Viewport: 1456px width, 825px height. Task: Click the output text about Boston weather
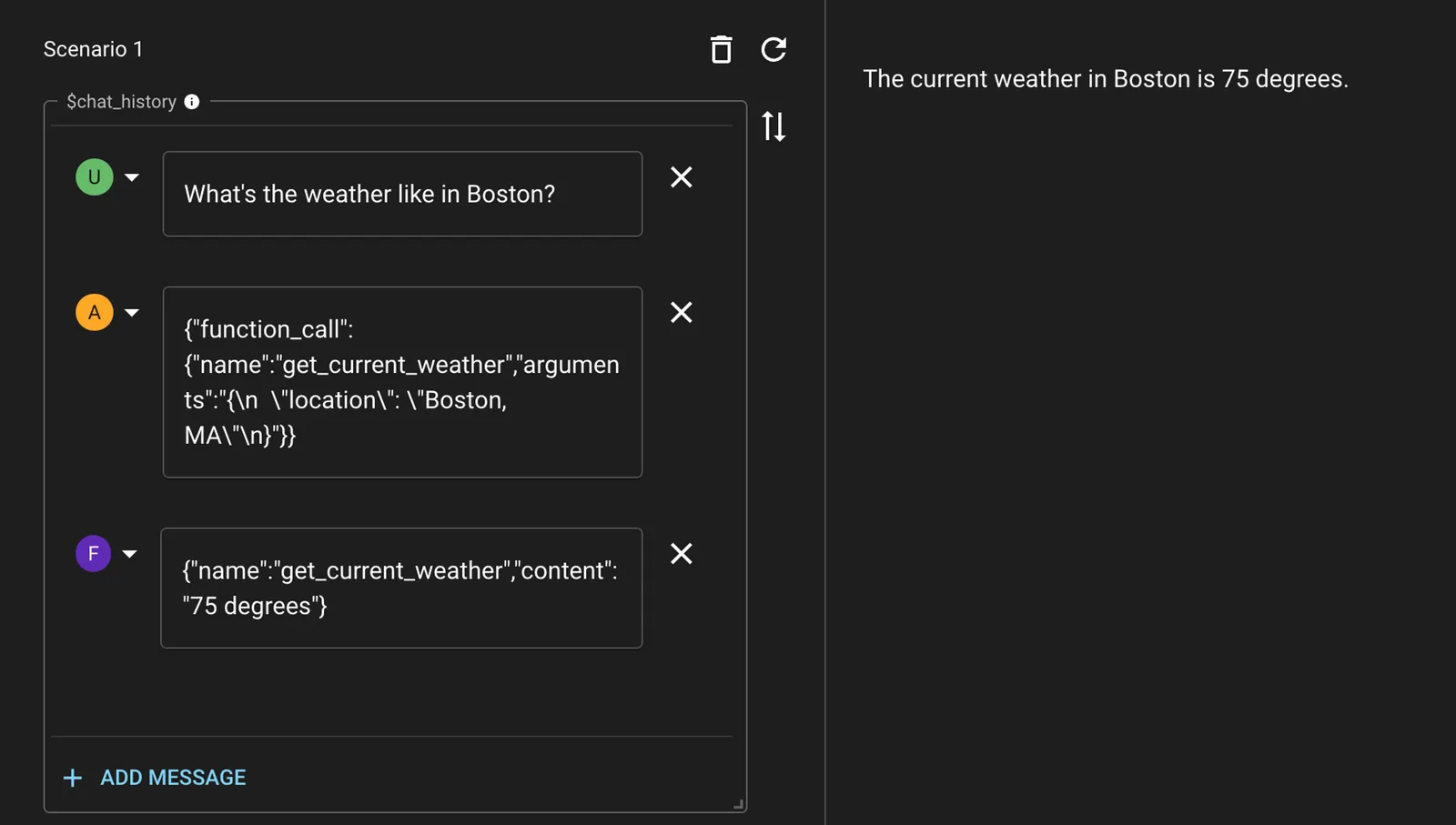click(x=1106, y=79)
